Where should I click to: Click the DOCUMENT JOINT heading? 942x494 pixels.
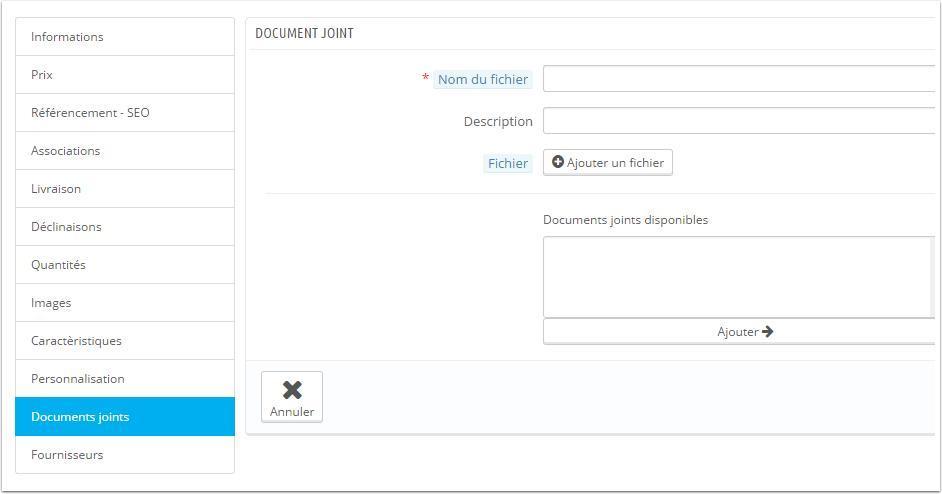click(305, 34)
